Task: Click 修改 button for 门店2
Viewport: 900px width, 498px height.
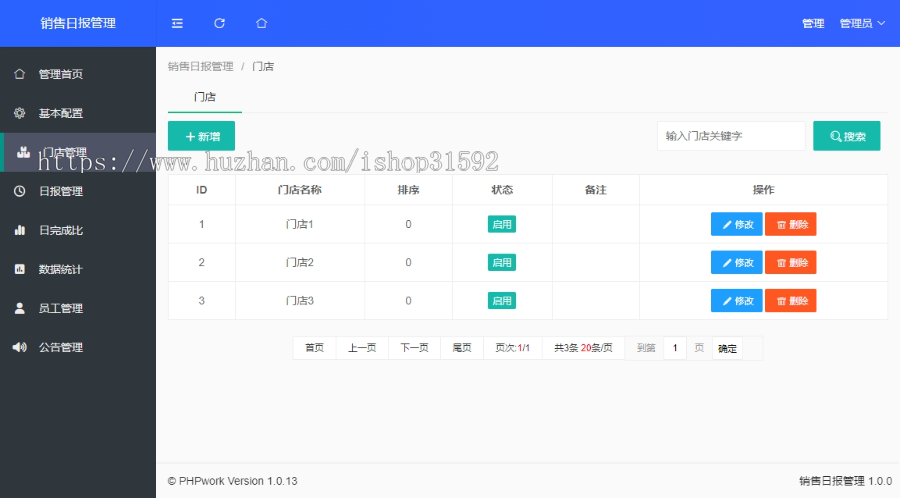Action: pyautogui.click(x=736, y=263)
